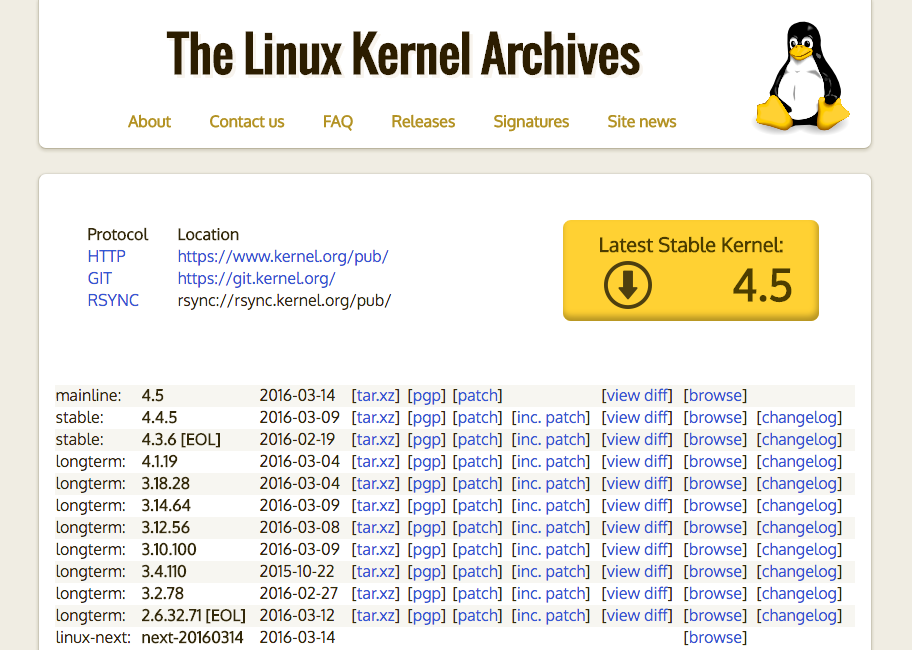Open inc. patch for longterm 3.4.110
Image resolution: width=912 pixels, height=650 pixels.
[551, 572]
